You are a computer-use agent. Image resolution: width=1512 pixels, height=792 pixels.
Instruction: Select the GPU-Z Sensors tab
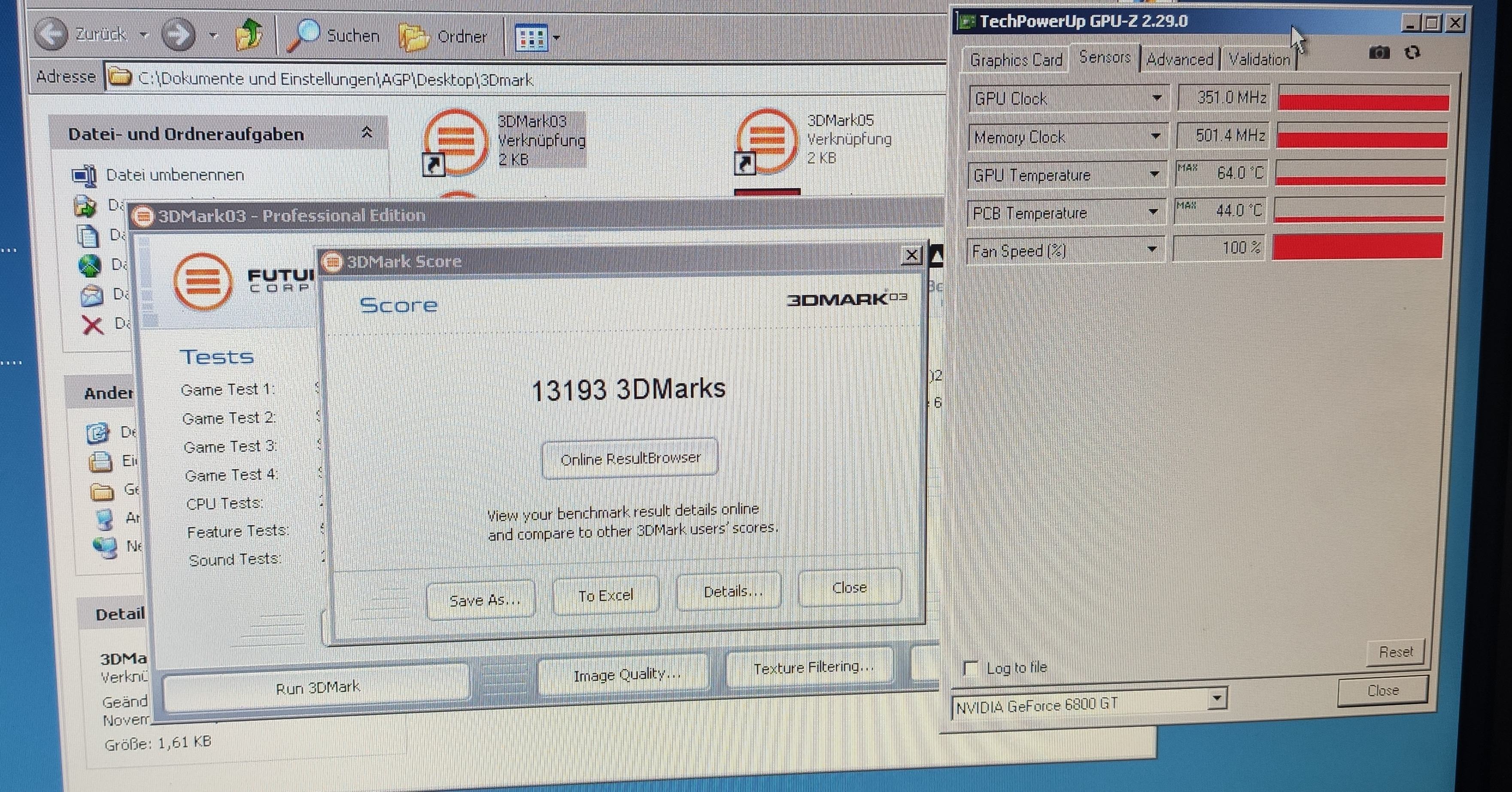click(x=1105, y=57)
